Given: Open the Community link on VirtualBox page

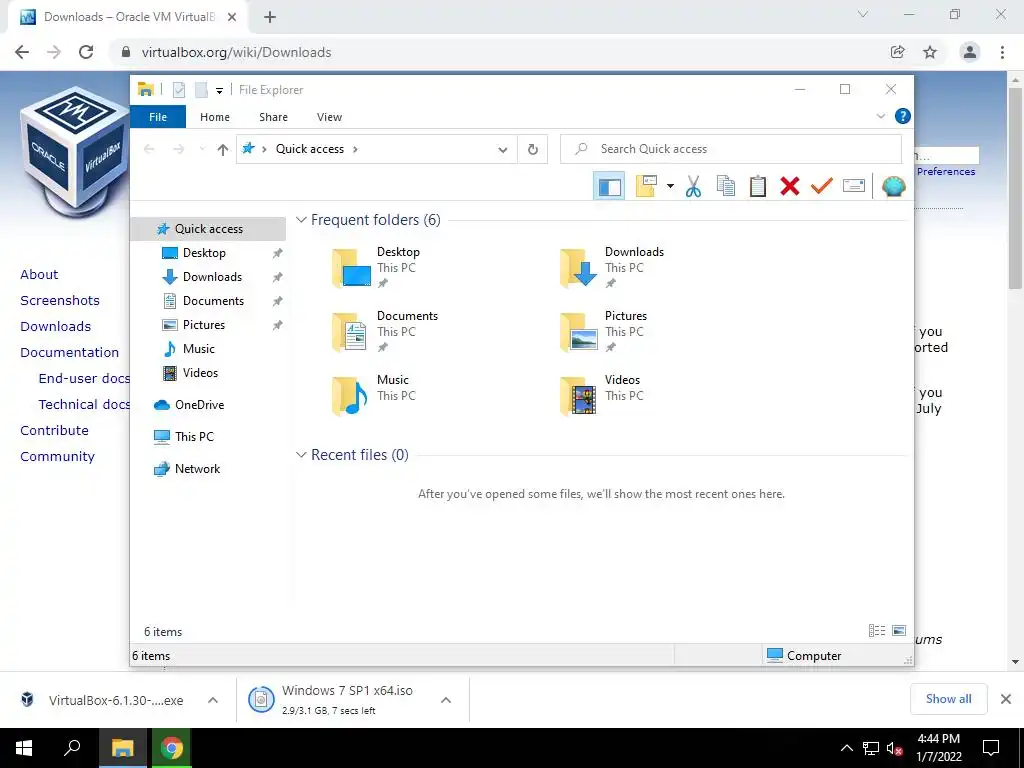Looking at the screenshot, I should 57,457.
